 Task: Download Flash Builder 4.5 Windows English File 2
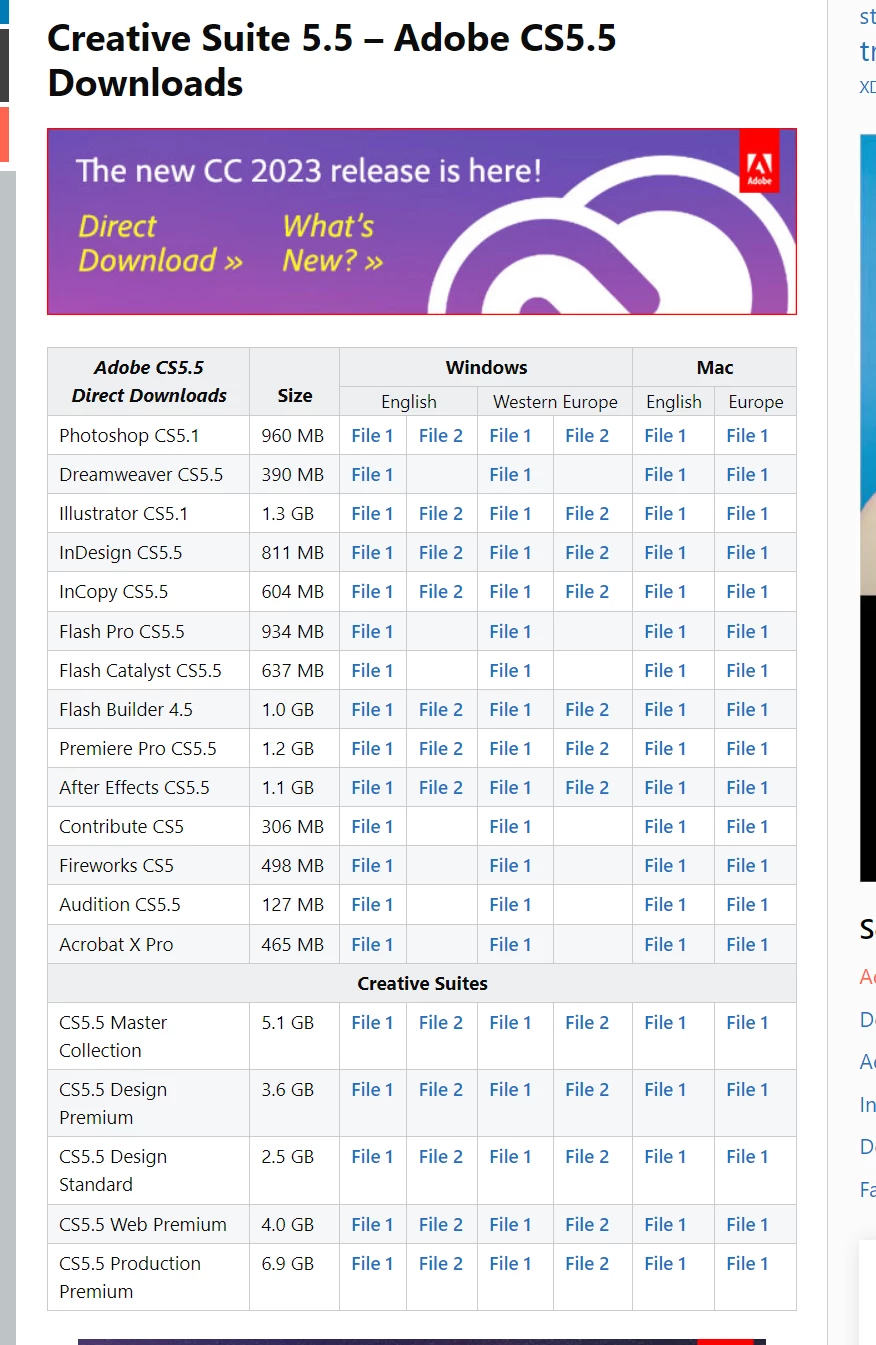coord(441,709)
